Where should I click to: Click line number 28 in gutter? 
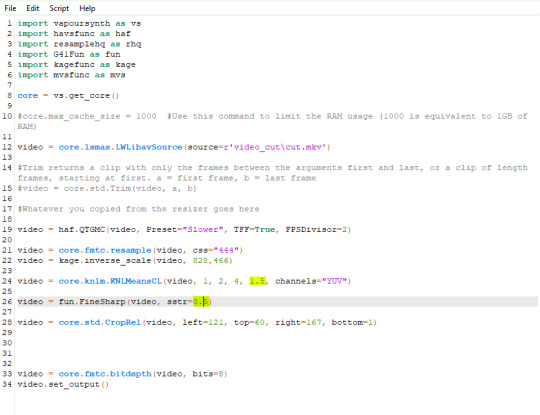click(7, 322)
